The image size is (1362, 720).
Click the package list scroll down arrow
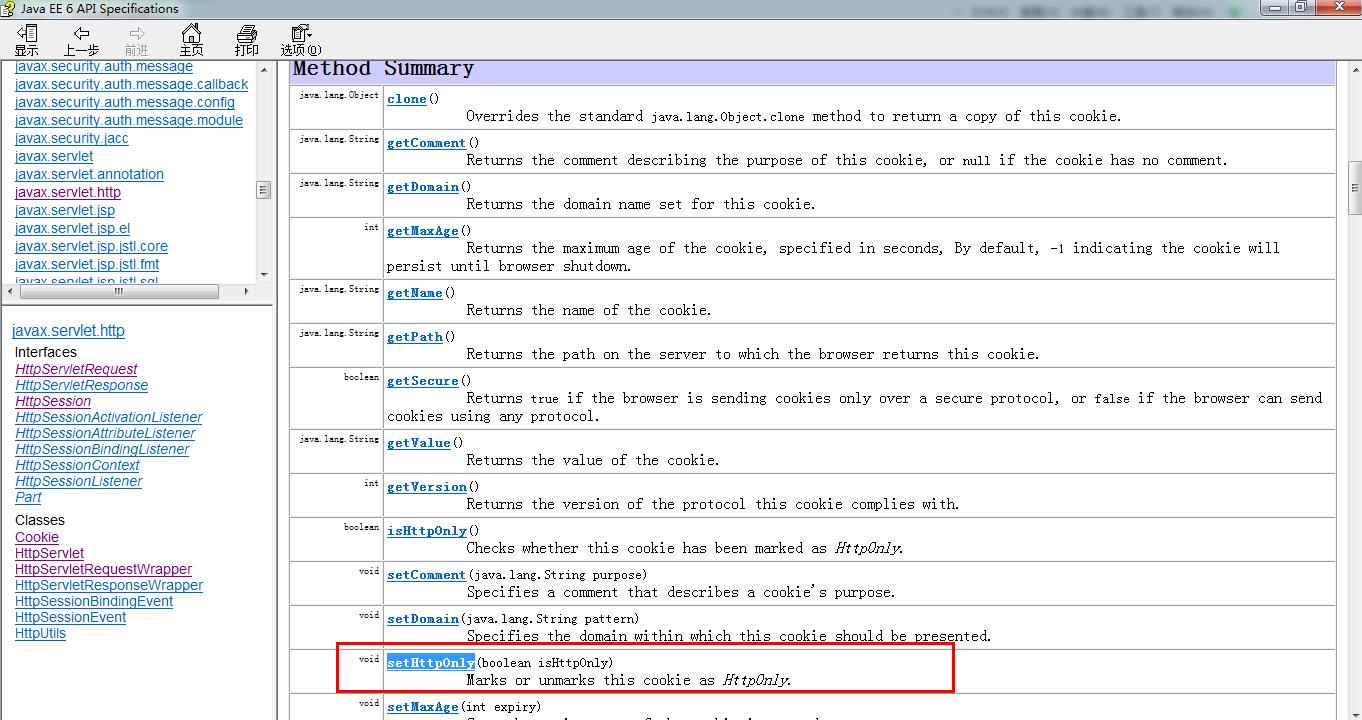[264, 274]
